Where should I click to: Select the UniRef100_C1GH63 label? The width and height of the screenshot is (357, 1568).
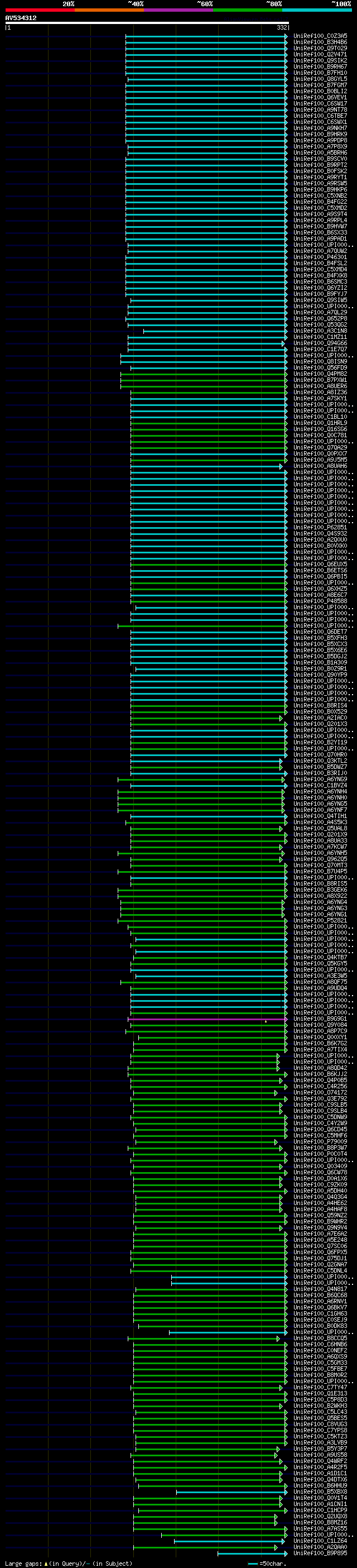coord(321,1313)
